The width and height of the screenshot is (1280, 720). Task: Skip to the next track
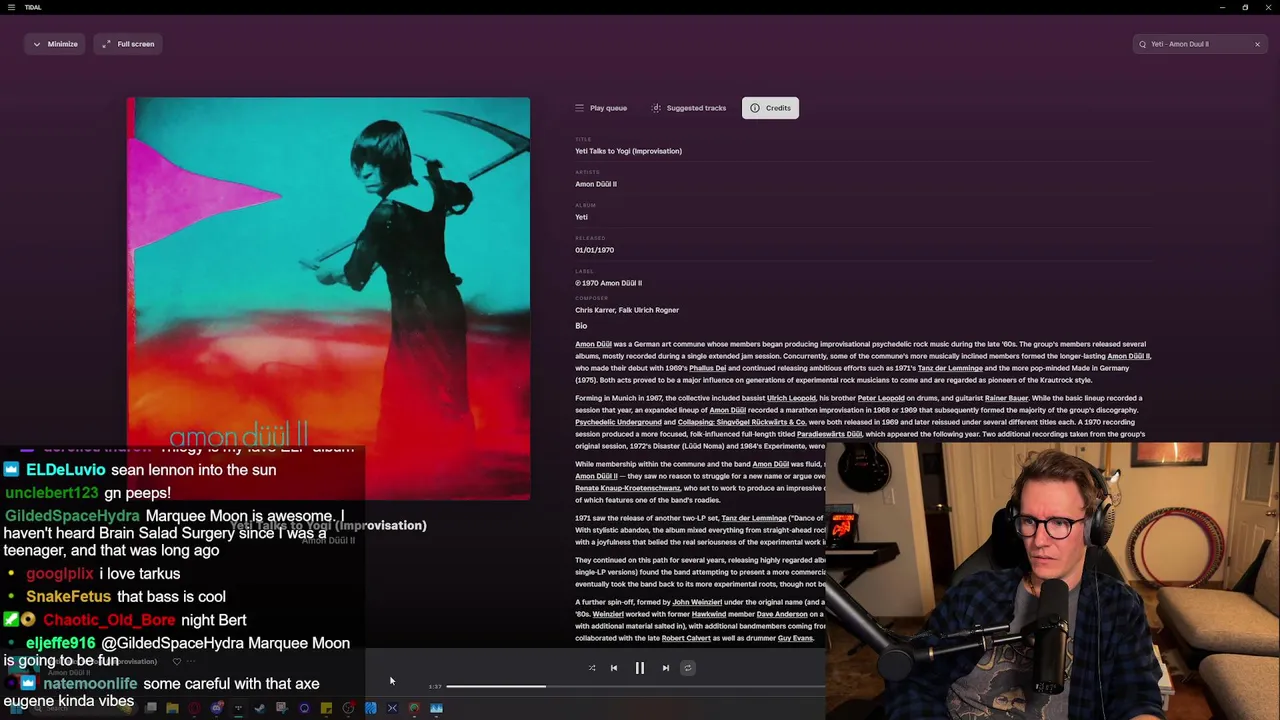point(665,668)
